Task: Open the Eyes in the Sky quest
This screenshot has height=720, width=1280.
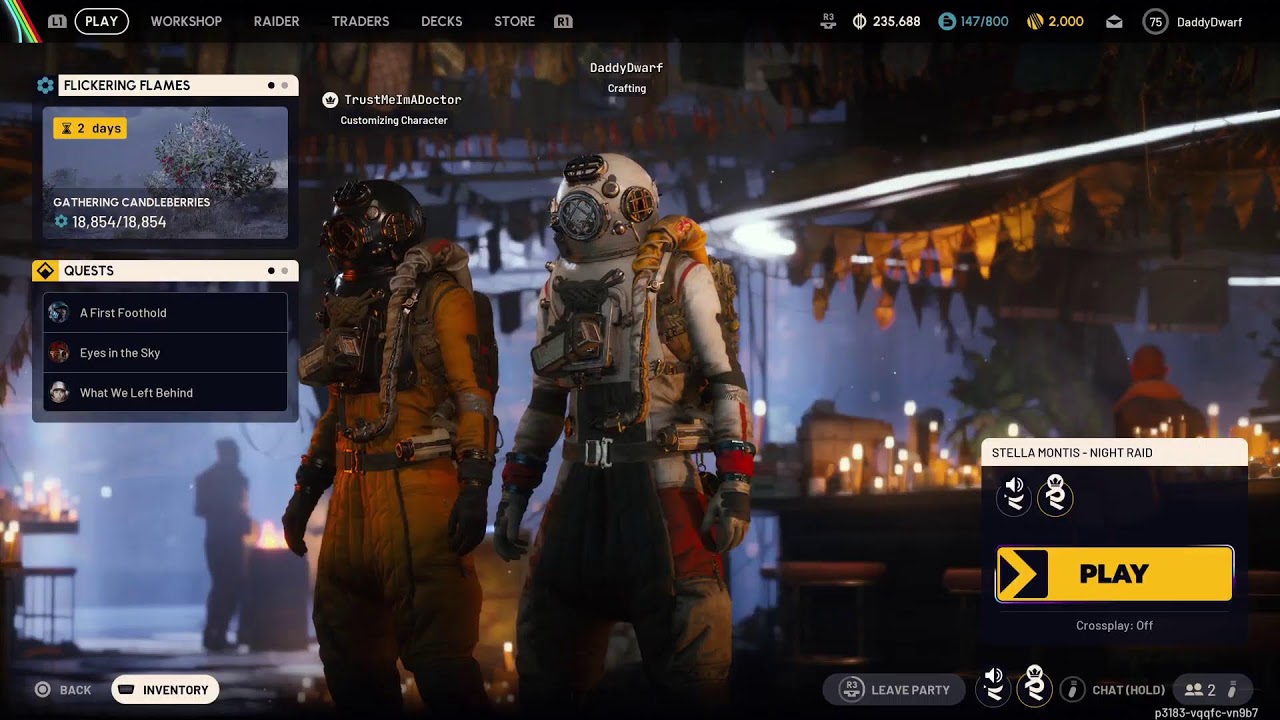Action: [166, 353]
